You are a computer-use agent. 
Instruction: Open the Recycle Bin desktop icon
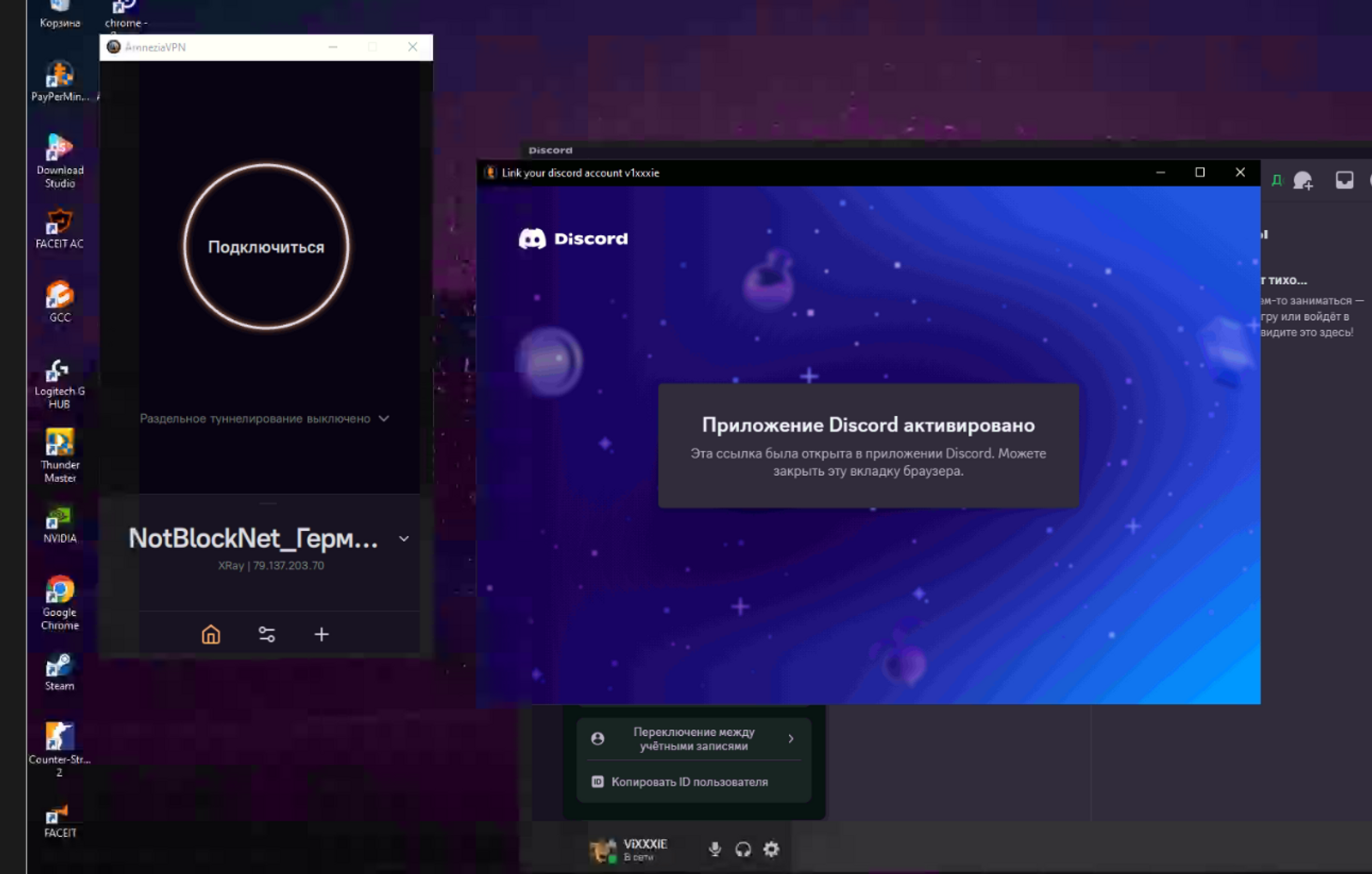(60, 13)
